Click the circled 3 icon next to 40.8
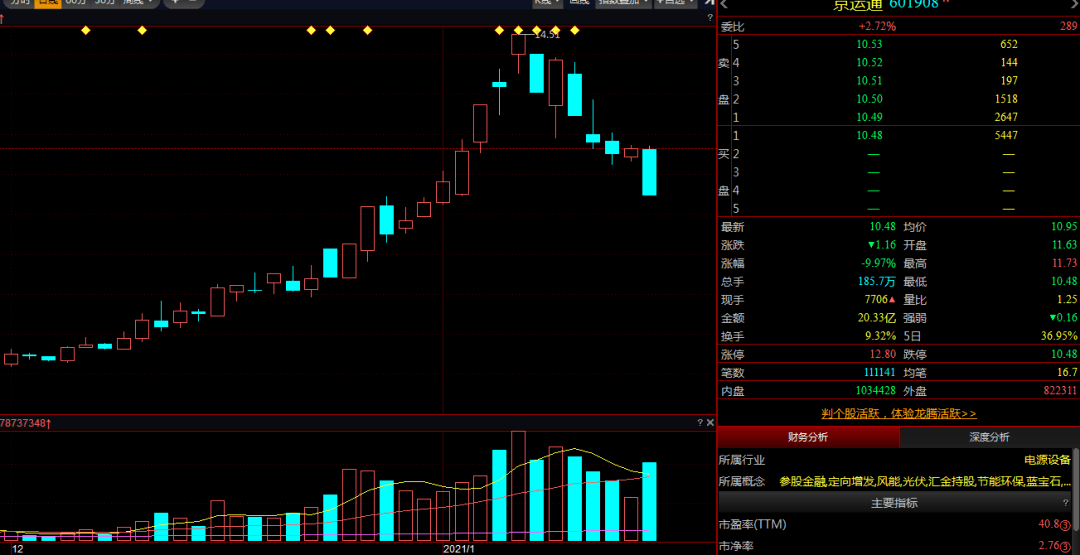 [1066, 525]
